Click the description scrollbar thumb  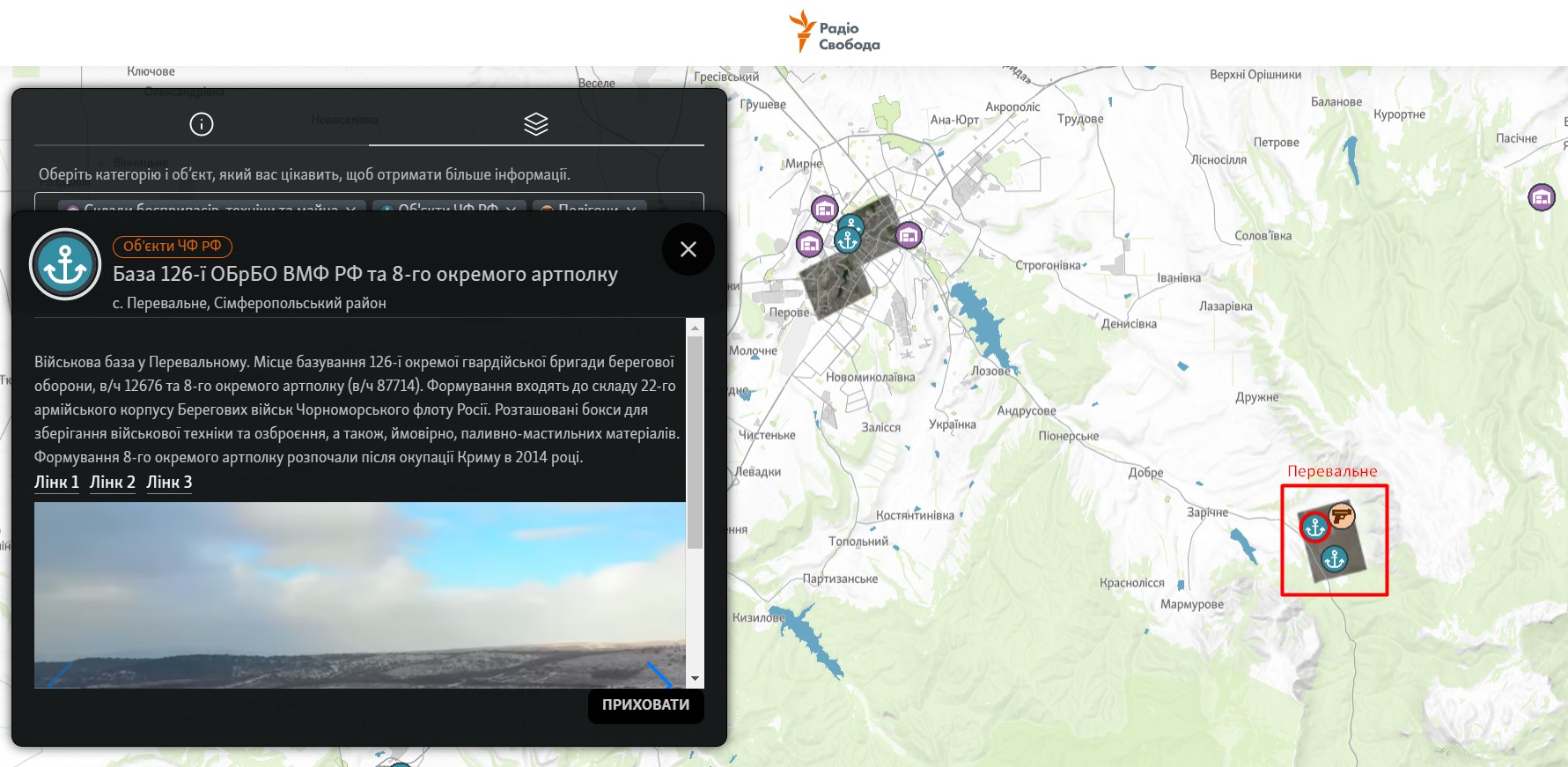(696, 442)
